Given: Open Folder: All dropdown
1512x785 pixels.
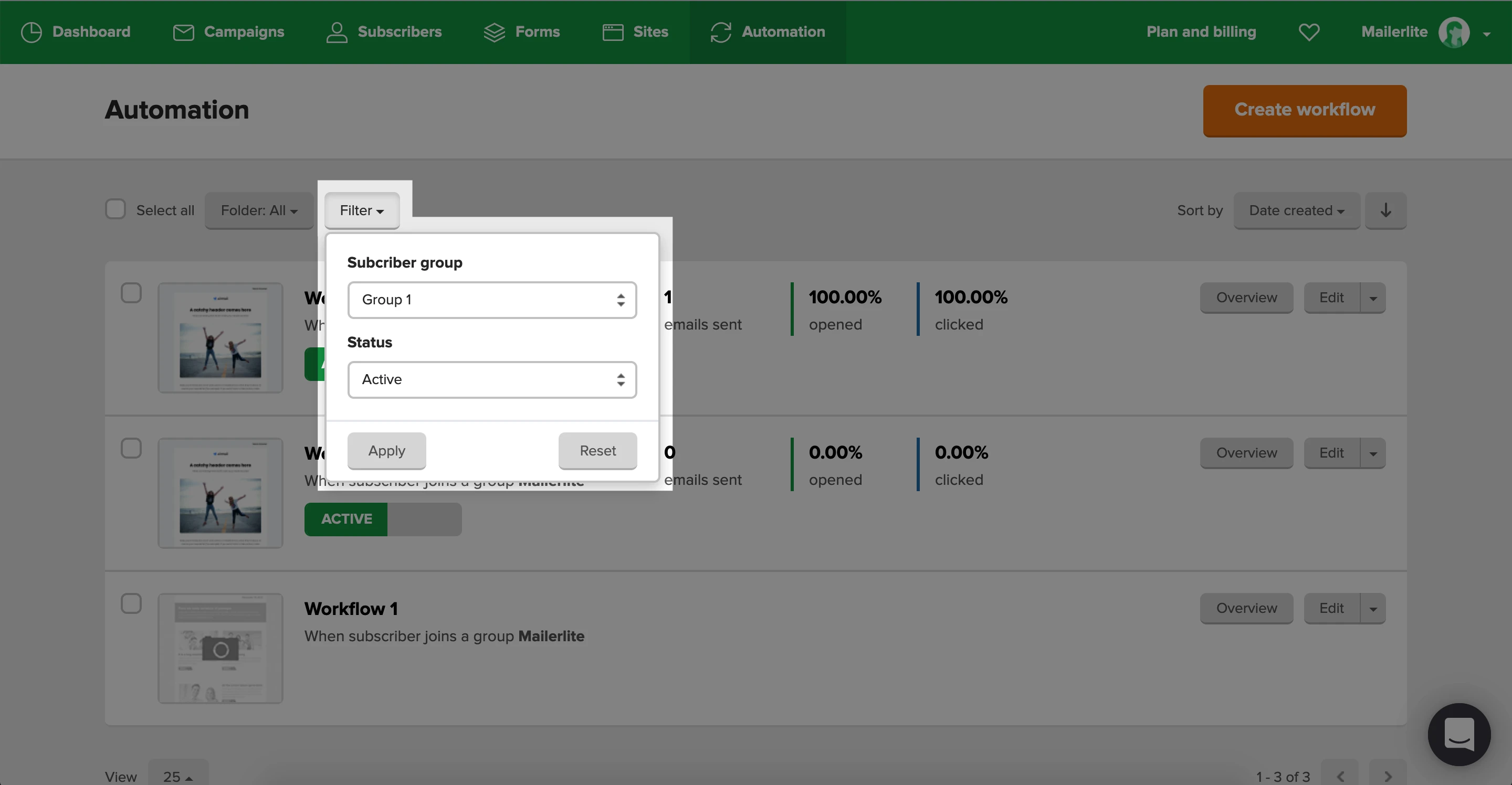Looking at the screenshot, I should click(x=259, y=210).
